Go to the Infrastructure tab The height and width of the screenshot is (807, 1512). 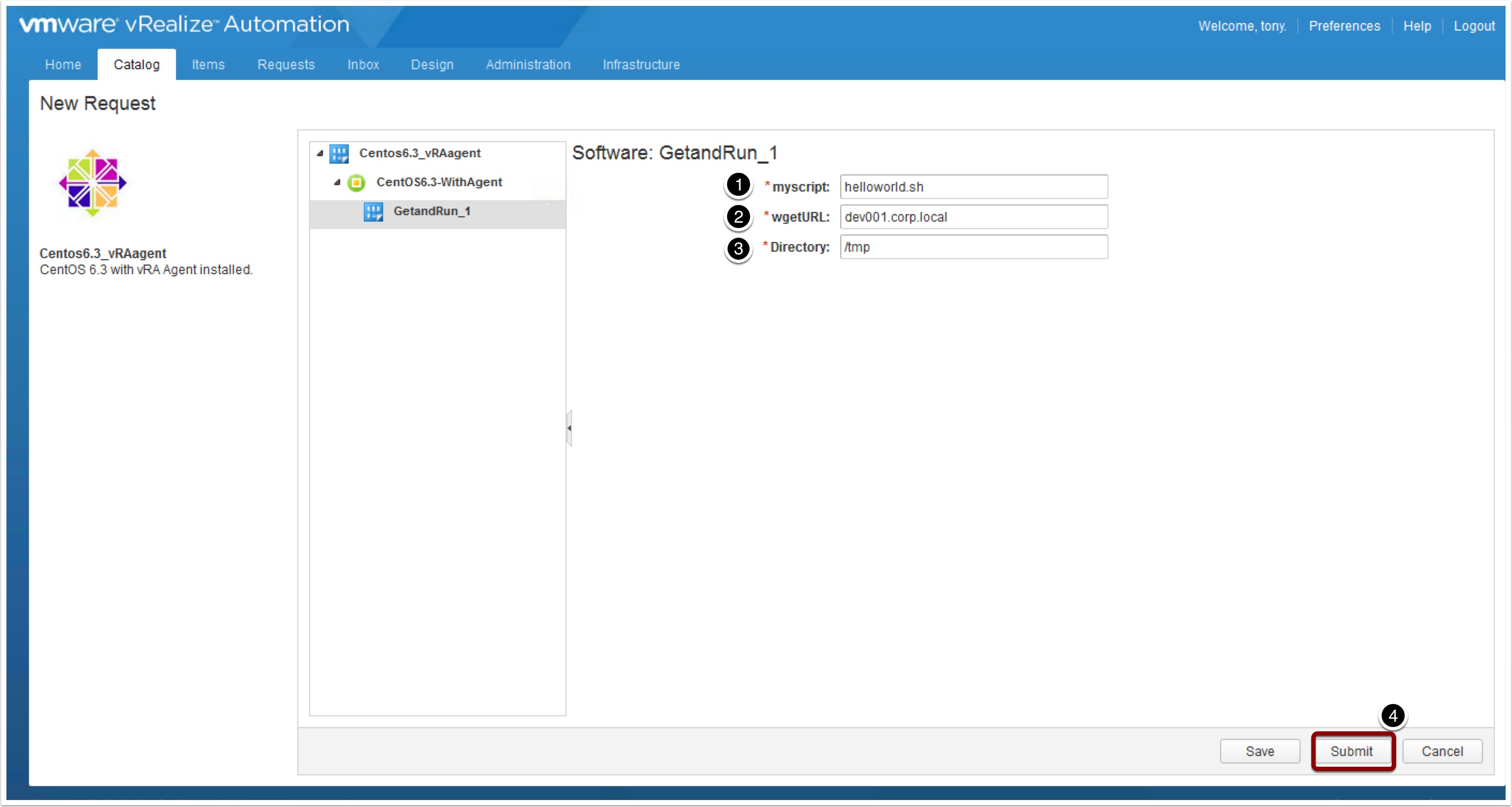tap(641, 64)
